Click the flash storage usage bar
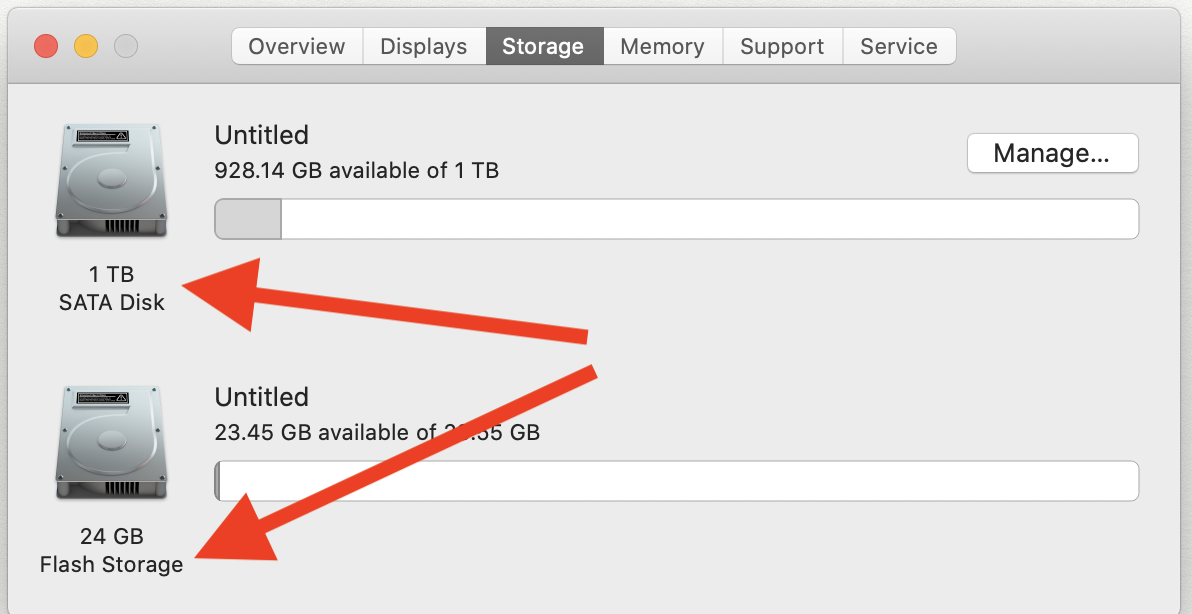This screenshot has width=1192, height=614. pos(678,481)
